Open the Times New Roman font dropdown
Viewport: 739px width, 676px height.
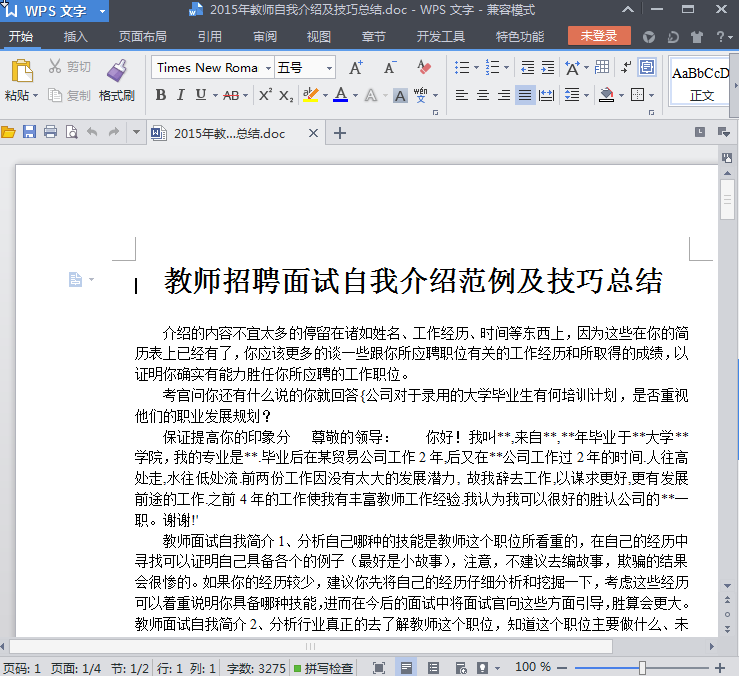(x=267, y=68)
